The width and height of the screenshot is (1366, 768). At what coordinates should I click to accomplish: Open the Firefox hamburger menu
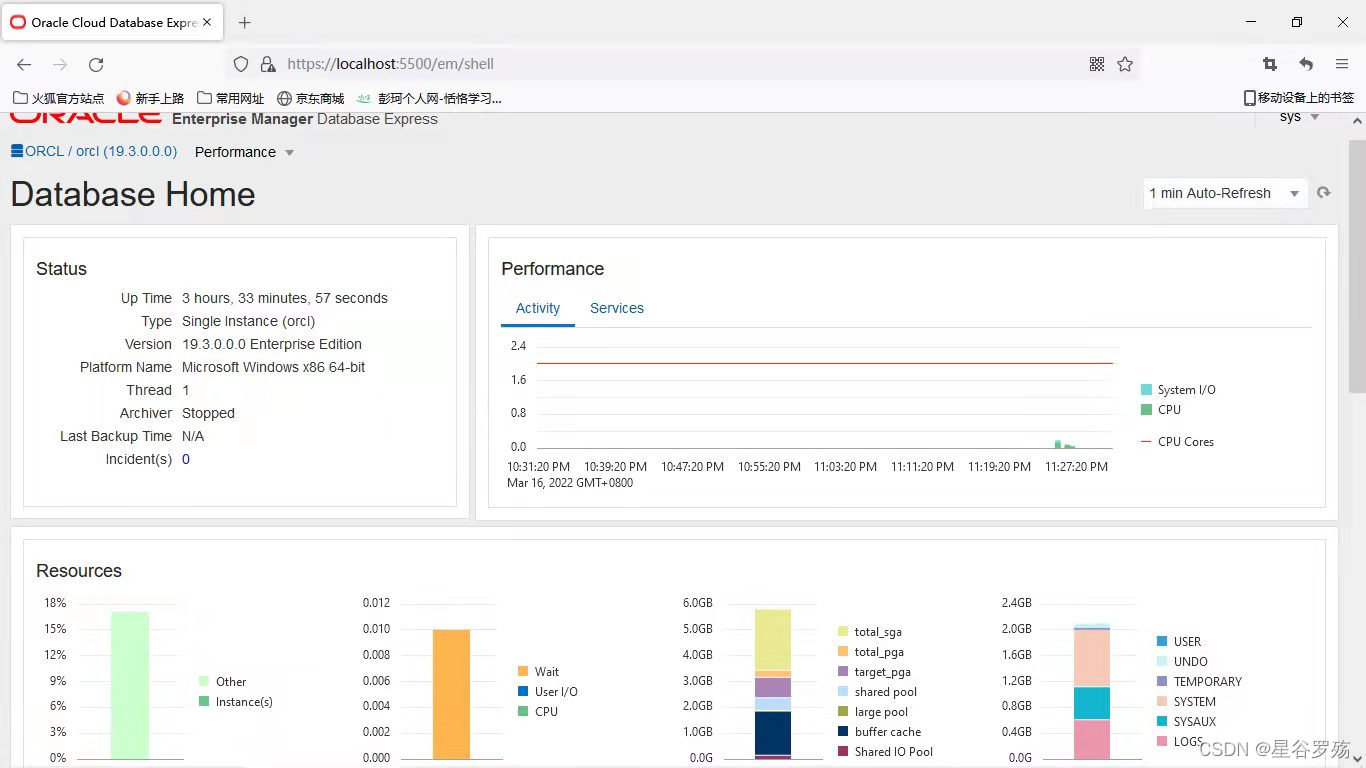[1342, 64]
